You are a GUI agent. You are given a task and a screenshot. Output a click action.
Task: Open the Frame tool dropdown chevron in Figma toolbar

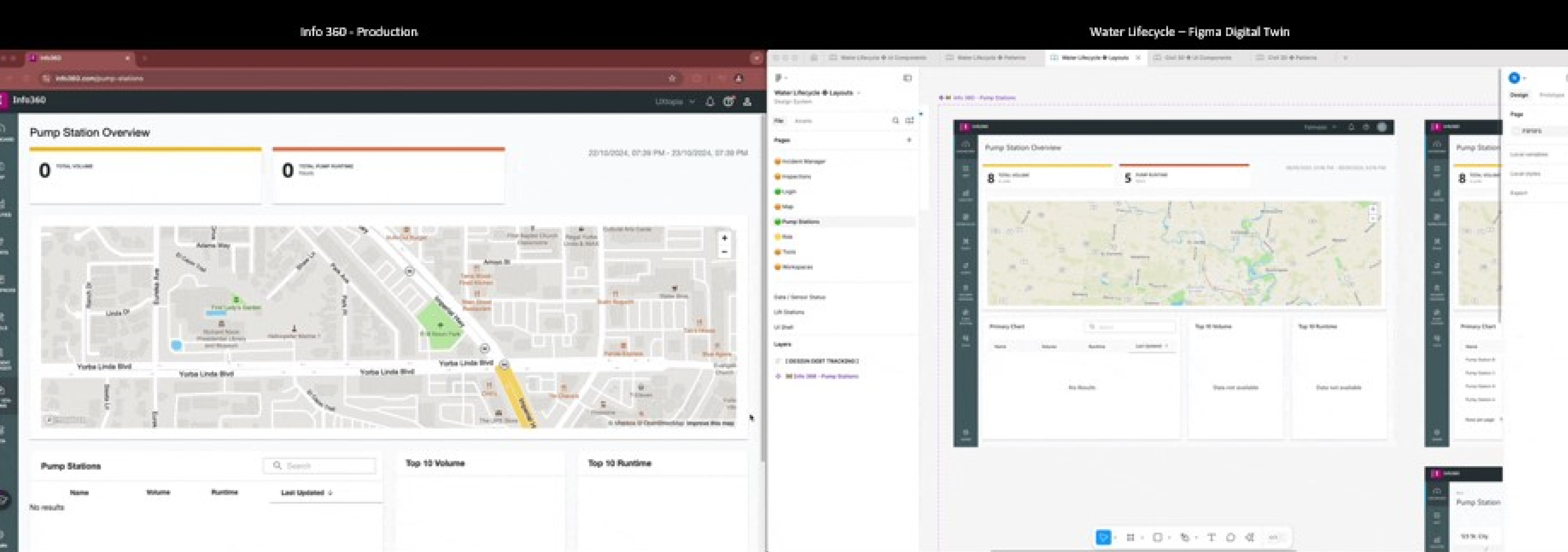pyautogui.click(x=1142, y=537)
